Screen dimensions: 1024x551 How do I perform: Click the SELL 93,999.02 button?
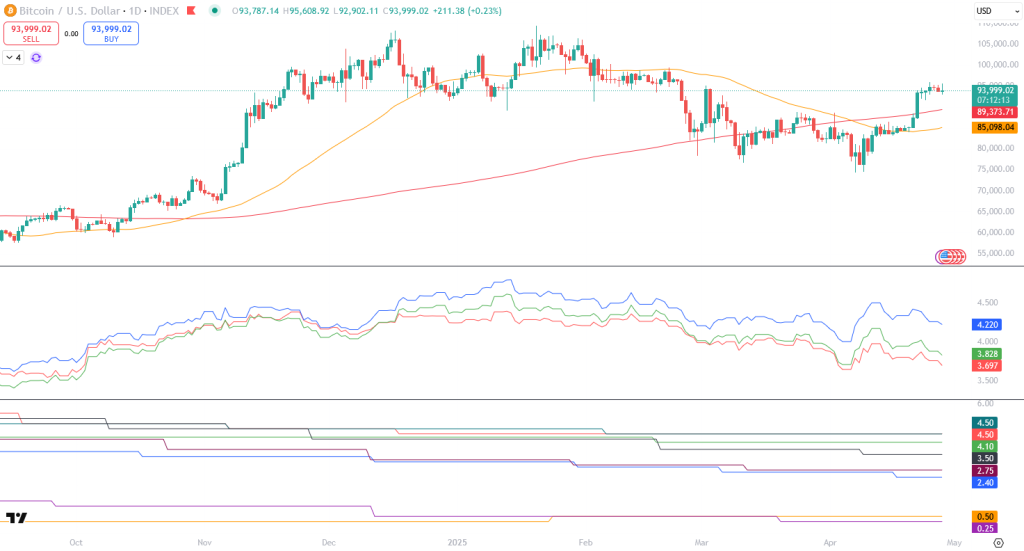31,33
